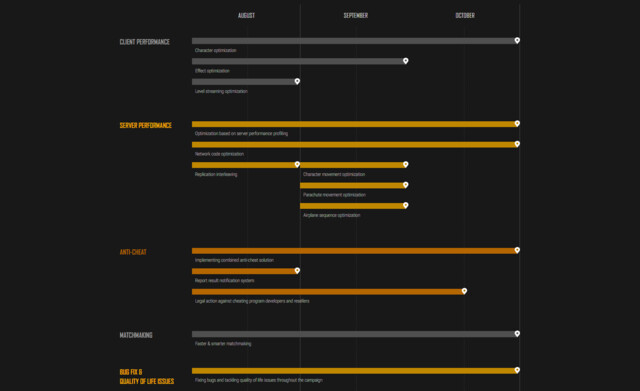Click pin marker of Character movement optimization bar

pos(406,164)
